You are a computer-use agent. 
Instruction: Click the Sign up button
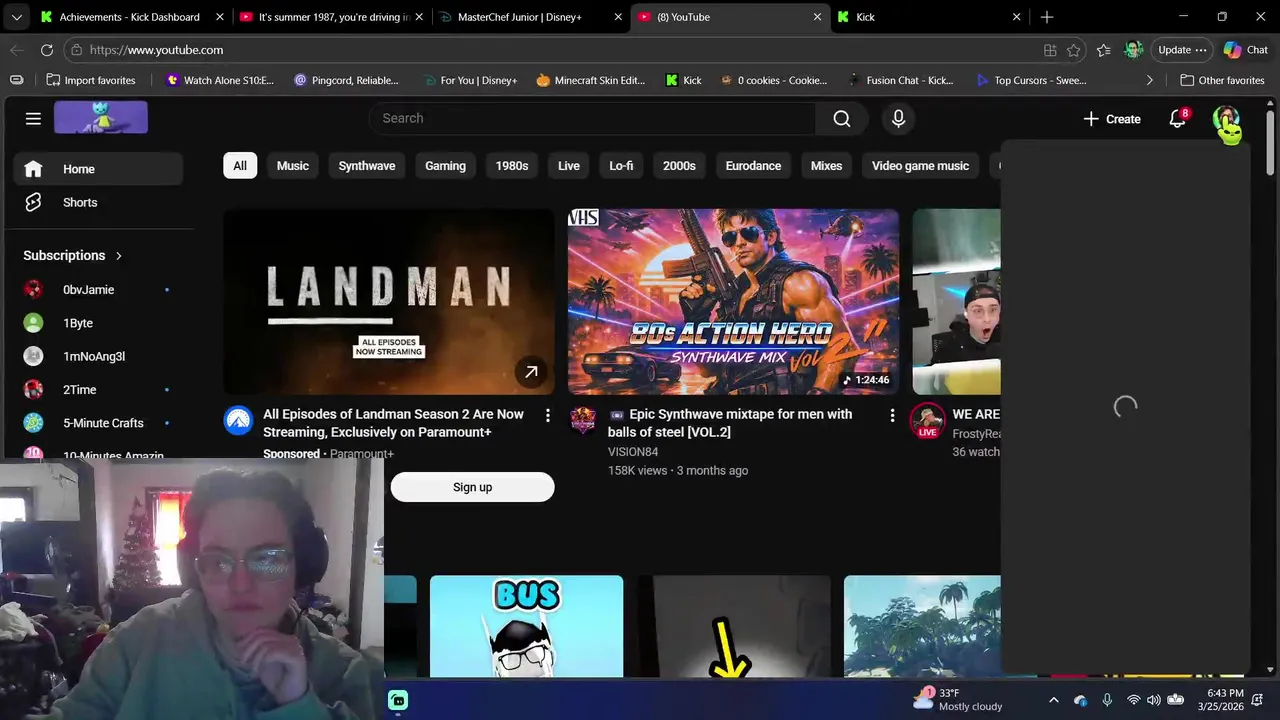coord(472,487)
